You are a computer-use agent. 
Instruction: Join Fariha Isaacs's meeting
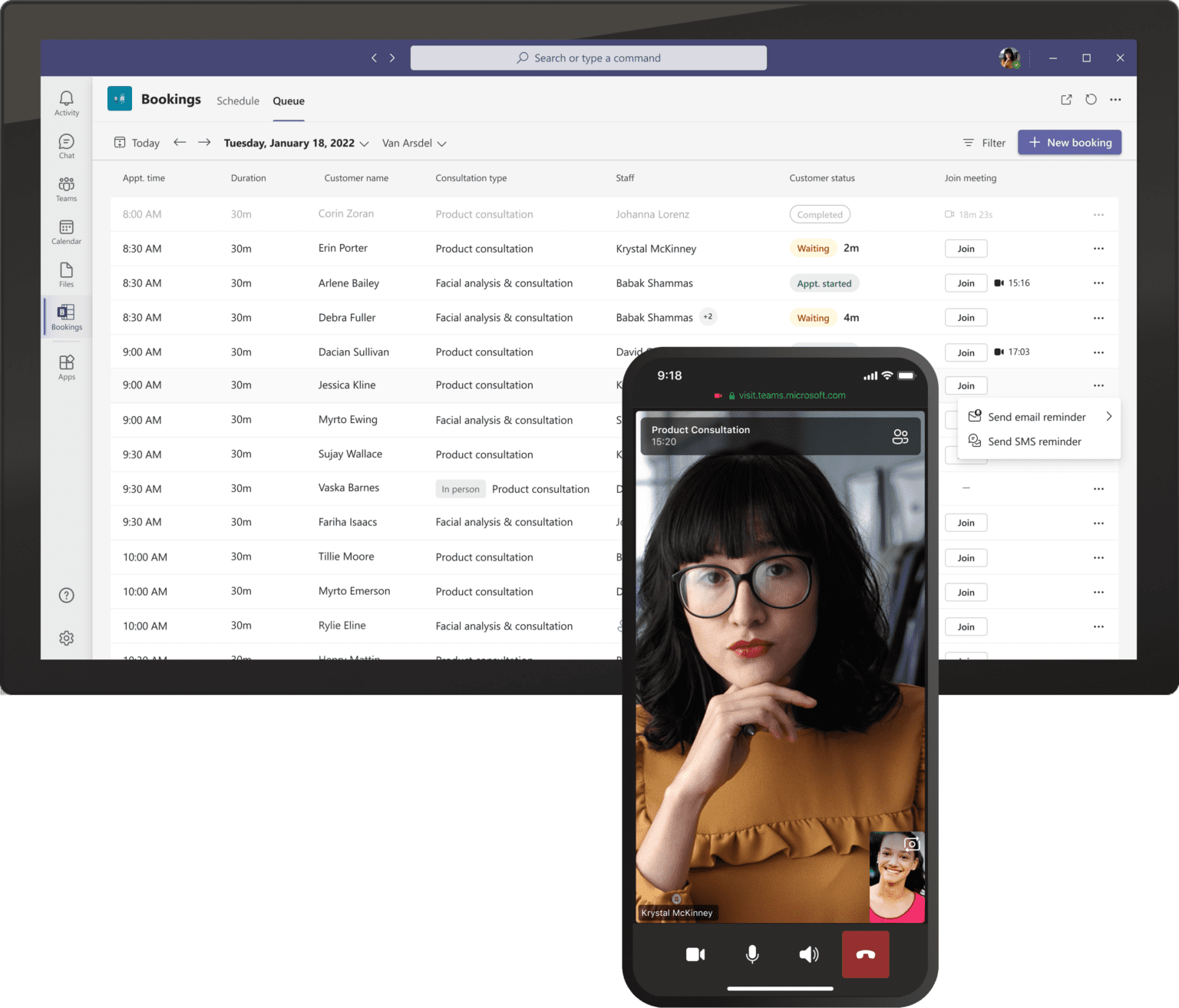click(966, 523)
